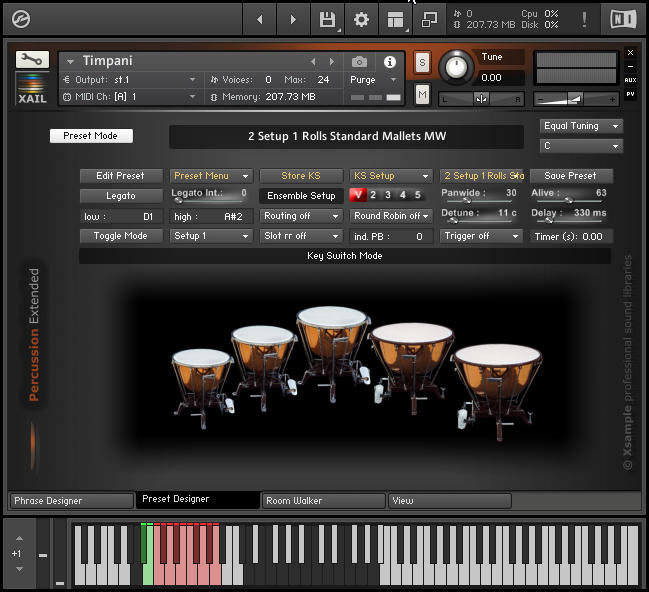Open the Timpani instrument dropdown arrow
649x592 pixels.
tap(70, 62)
